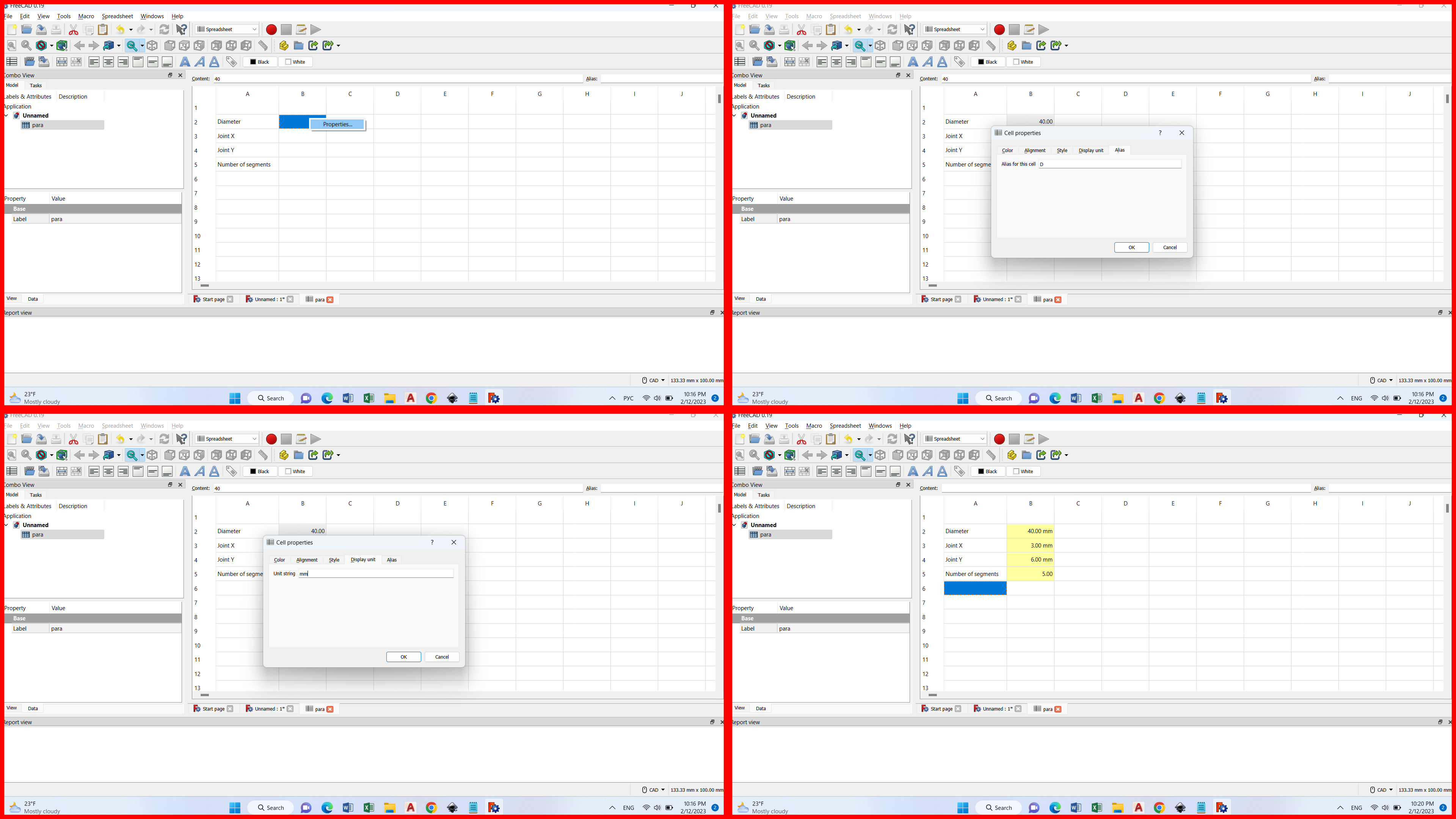The width and height of the screenshot is (1456, 819).
Task: Collapse the Unnamed document in tree
Action: pos(6,115)
